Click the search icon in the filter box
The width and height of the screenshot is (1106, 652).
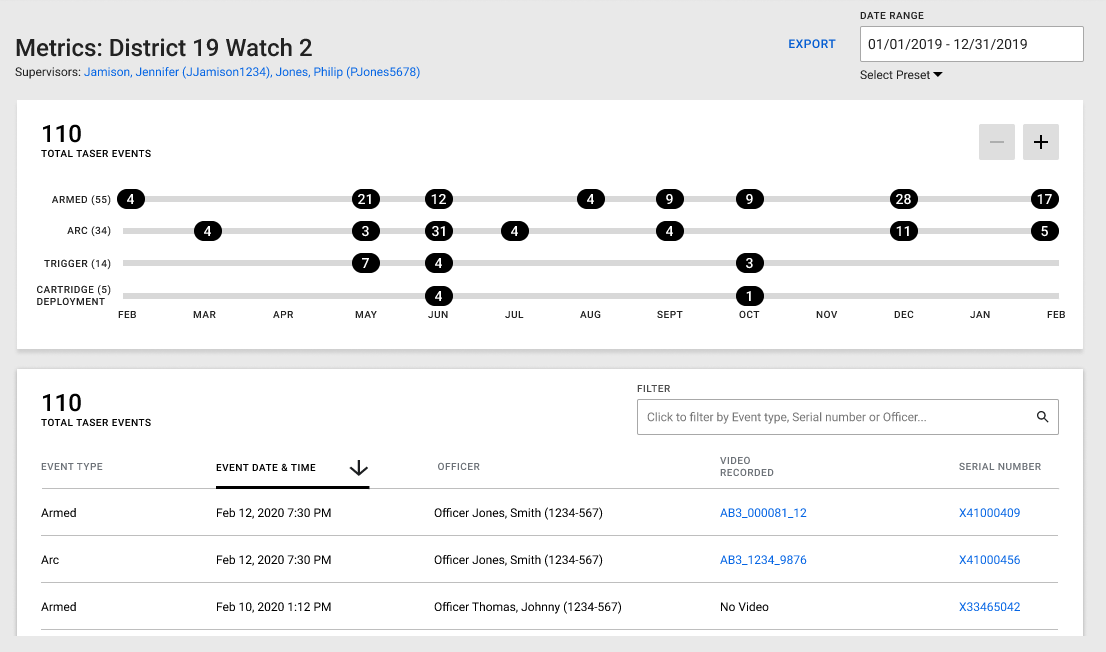1042,416
